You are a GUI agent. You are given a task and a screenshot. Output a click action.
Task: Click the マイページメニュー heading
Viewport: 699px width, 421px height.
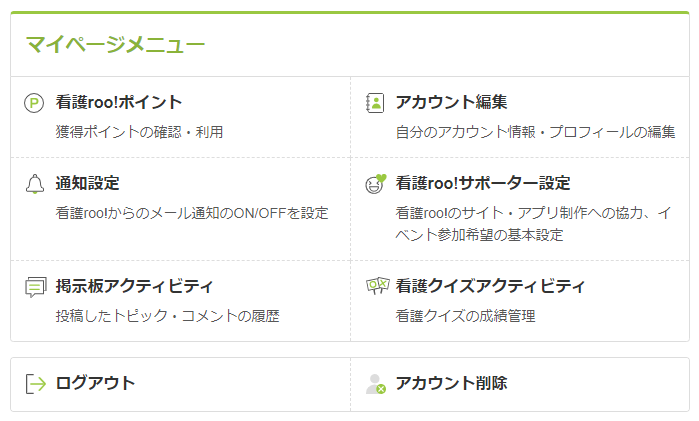click(x=115, y=45)
